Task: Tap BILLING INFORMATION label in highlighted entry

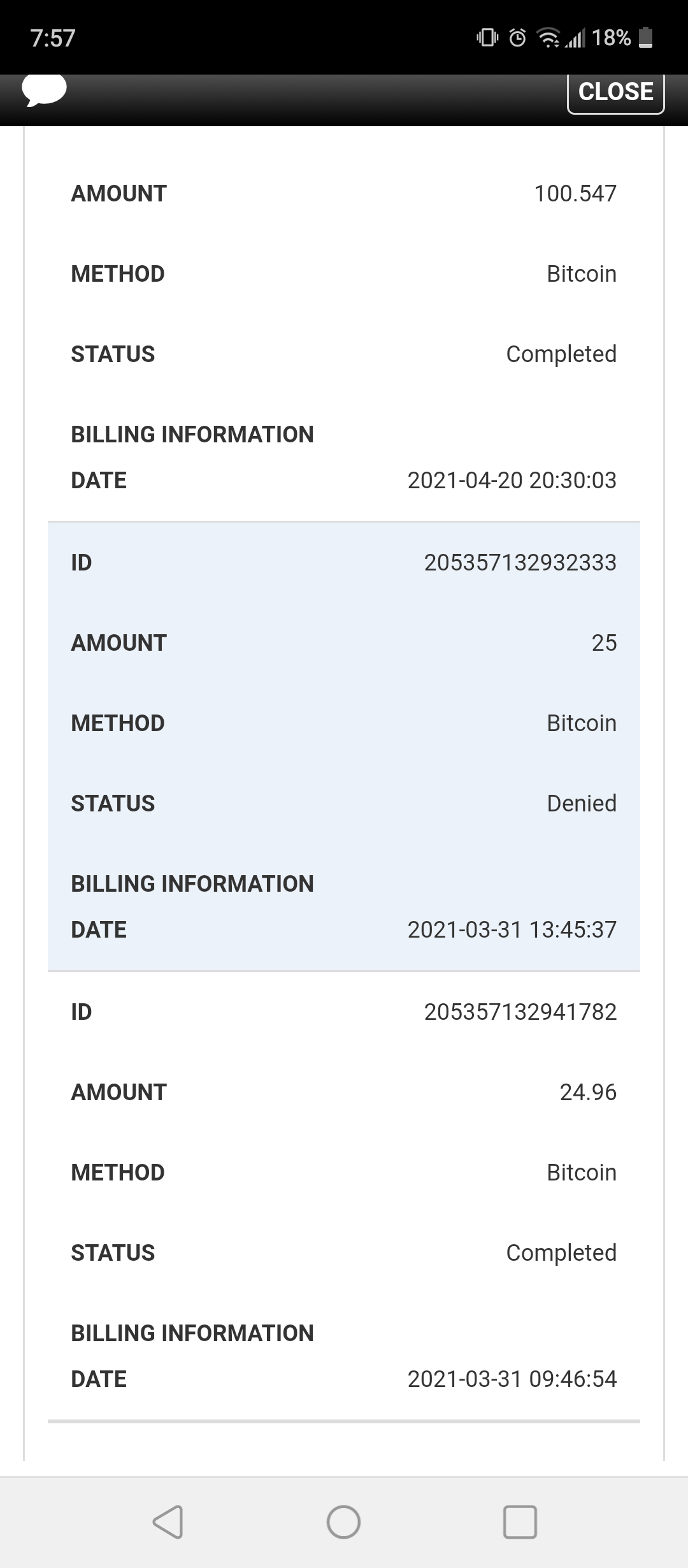Action: pyautogui.click(x=192, y=883)
